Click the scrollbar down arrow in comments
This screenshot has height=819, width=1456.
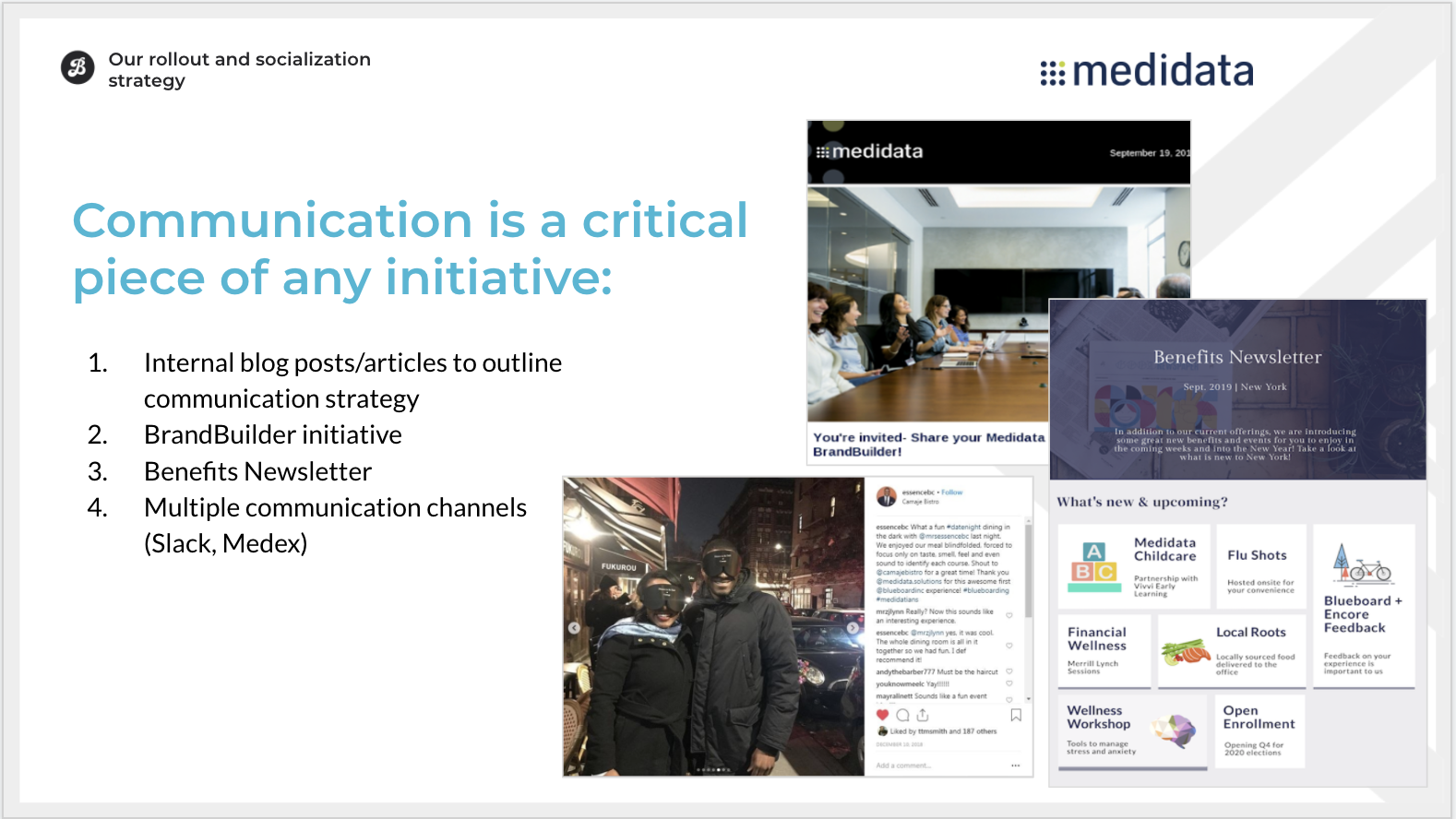pos(1028,699)
